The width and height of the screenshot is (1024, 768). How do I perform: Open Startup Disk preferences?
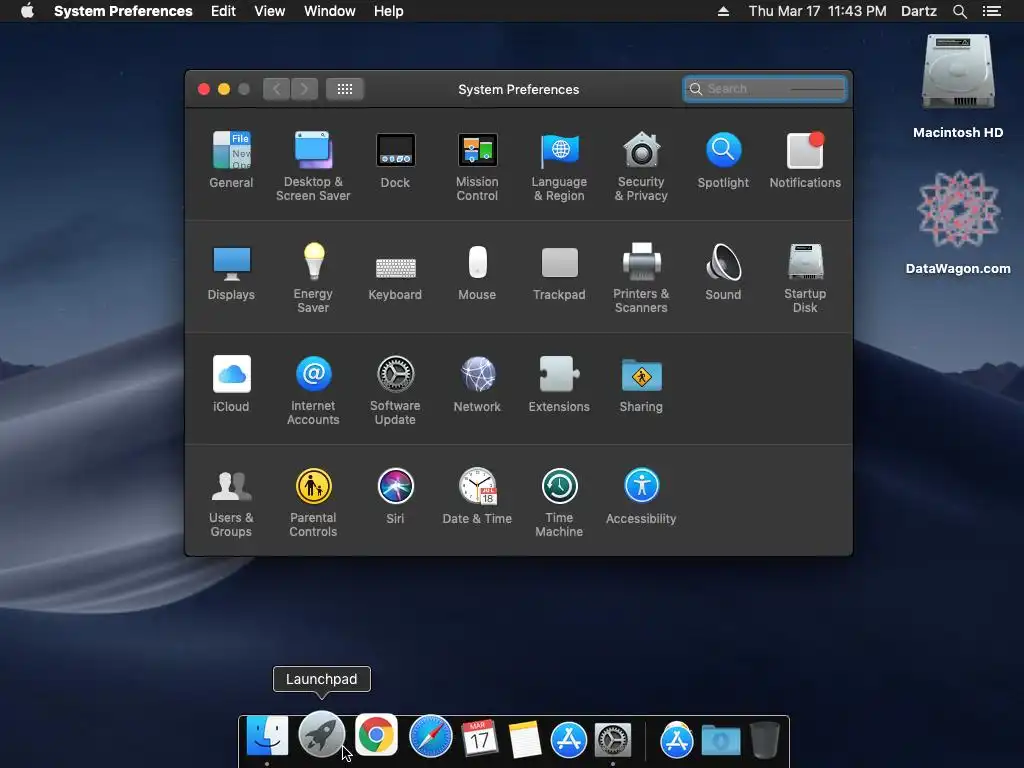click(805, 278)
